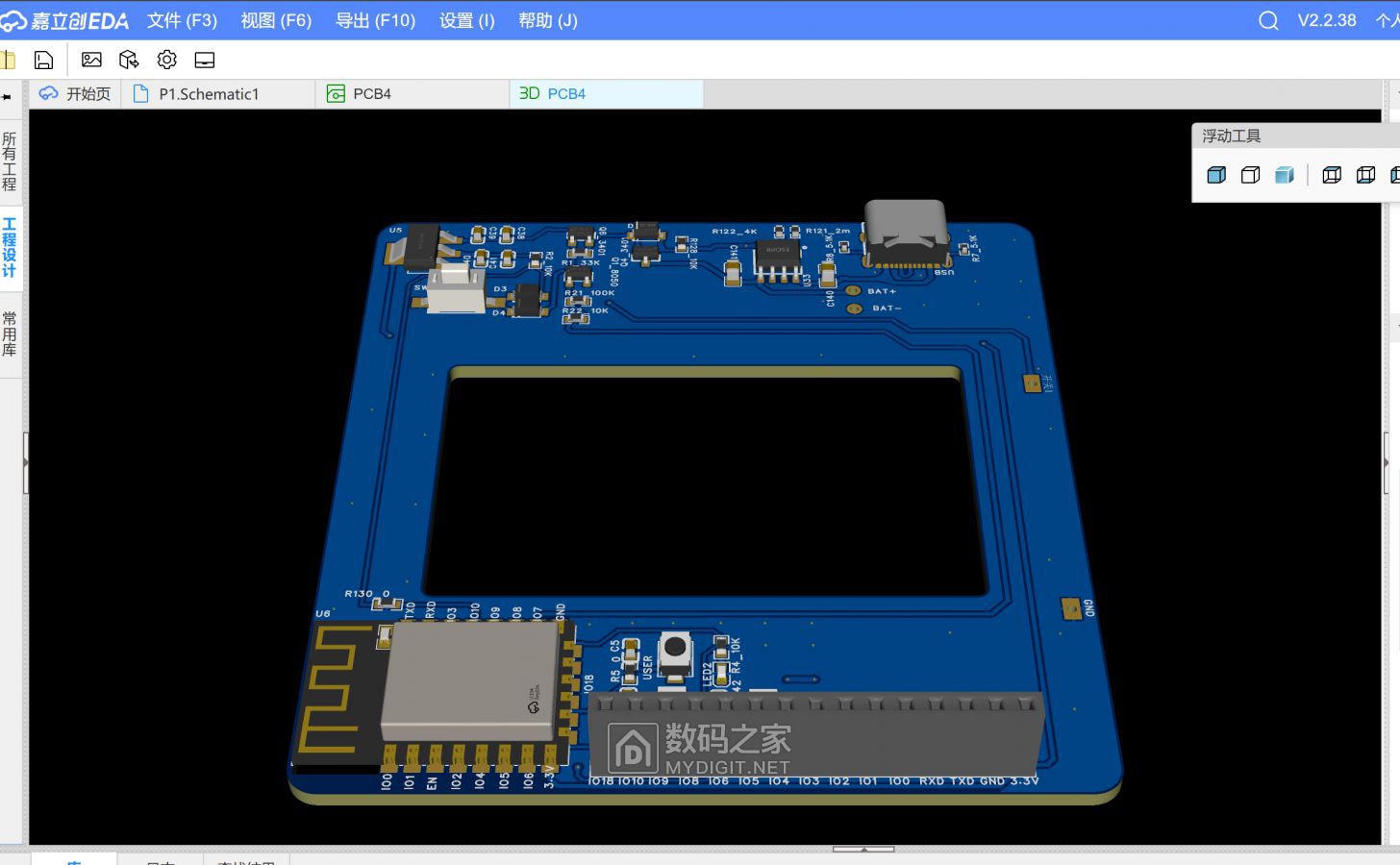Image resolution: width=1400 pixels, height=865 pixels.
Task: Open the 导出 (F10) menu
Action: point(375,20)
